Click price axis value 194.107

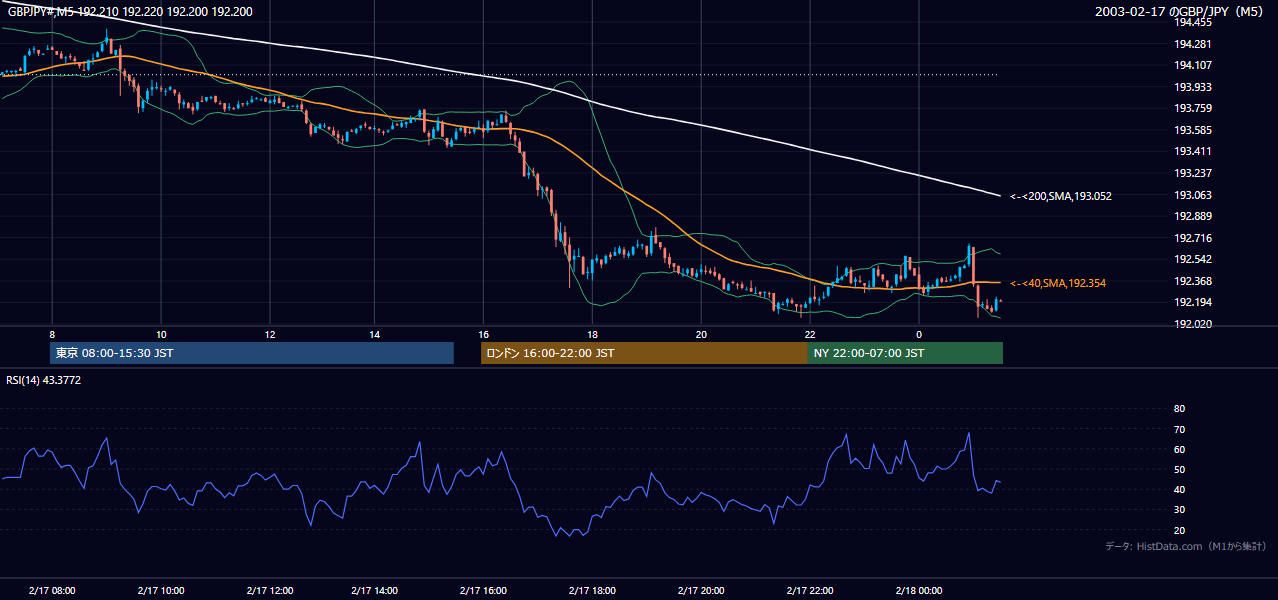(x=1193, y=65)
